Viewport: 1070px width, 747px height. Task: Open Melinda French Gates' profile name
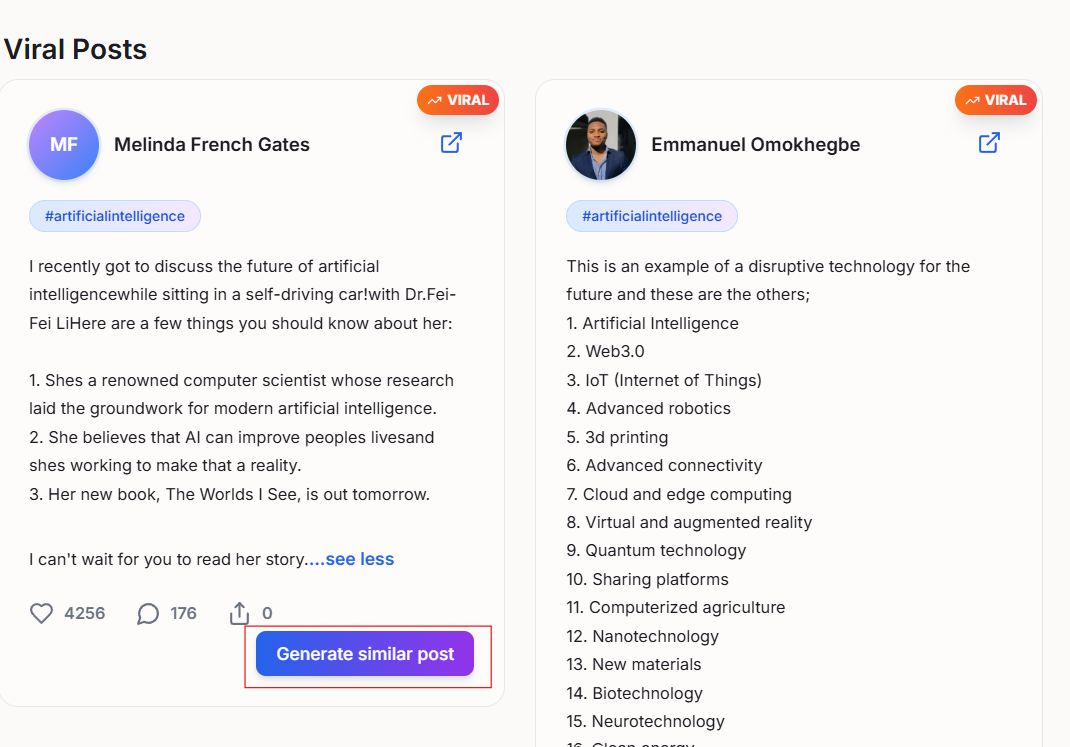click(x=211, y=144)
